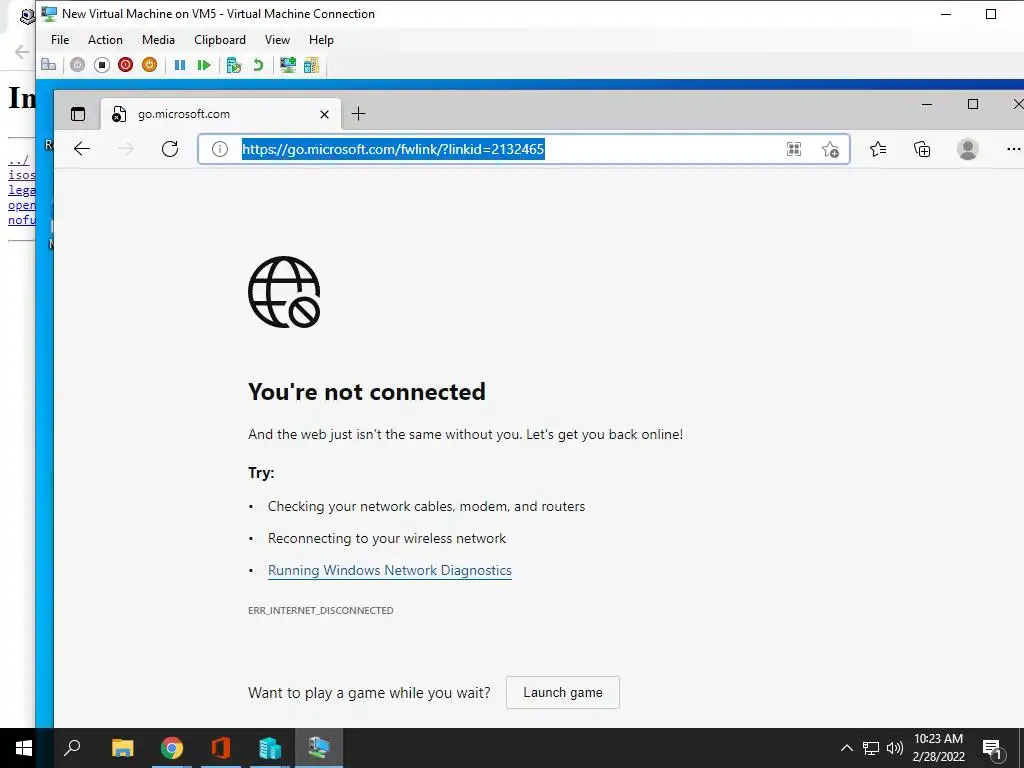
Task: Open the Help menu
Action: (x=321, y=40)
